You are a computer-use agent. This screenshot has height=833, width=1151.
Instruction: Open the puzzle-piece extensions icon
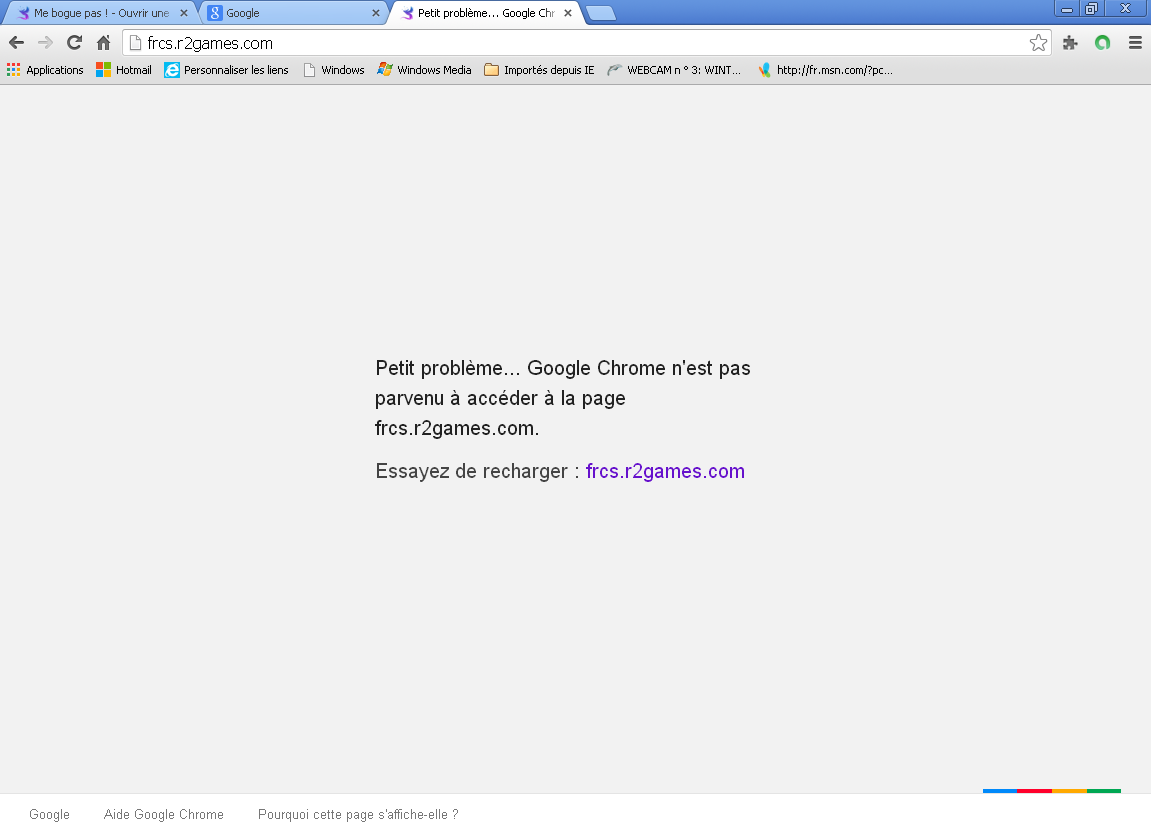[1070, 43]
